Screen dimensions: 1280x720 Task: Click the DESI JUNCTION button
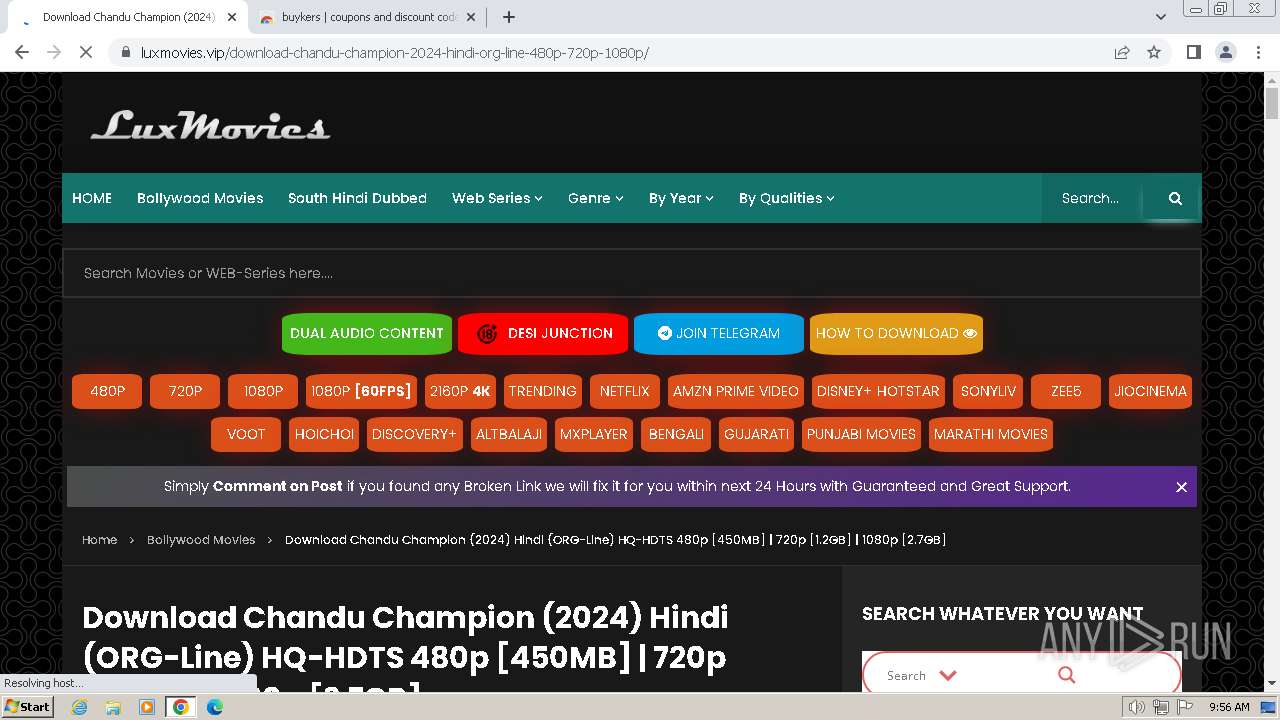543,333
